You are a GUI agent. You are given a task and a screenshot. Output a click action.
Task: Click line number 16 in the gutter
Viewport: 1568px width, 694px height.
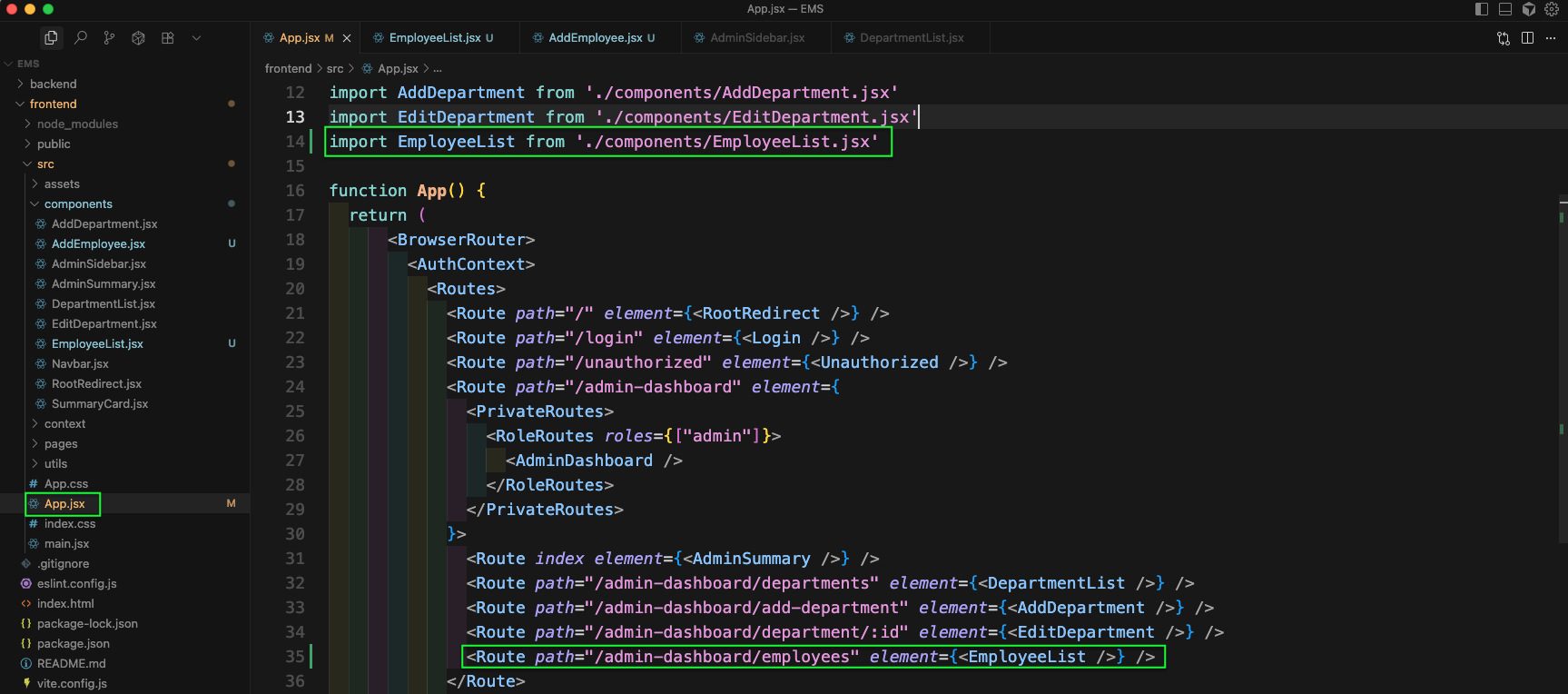[x=295, y=191]
